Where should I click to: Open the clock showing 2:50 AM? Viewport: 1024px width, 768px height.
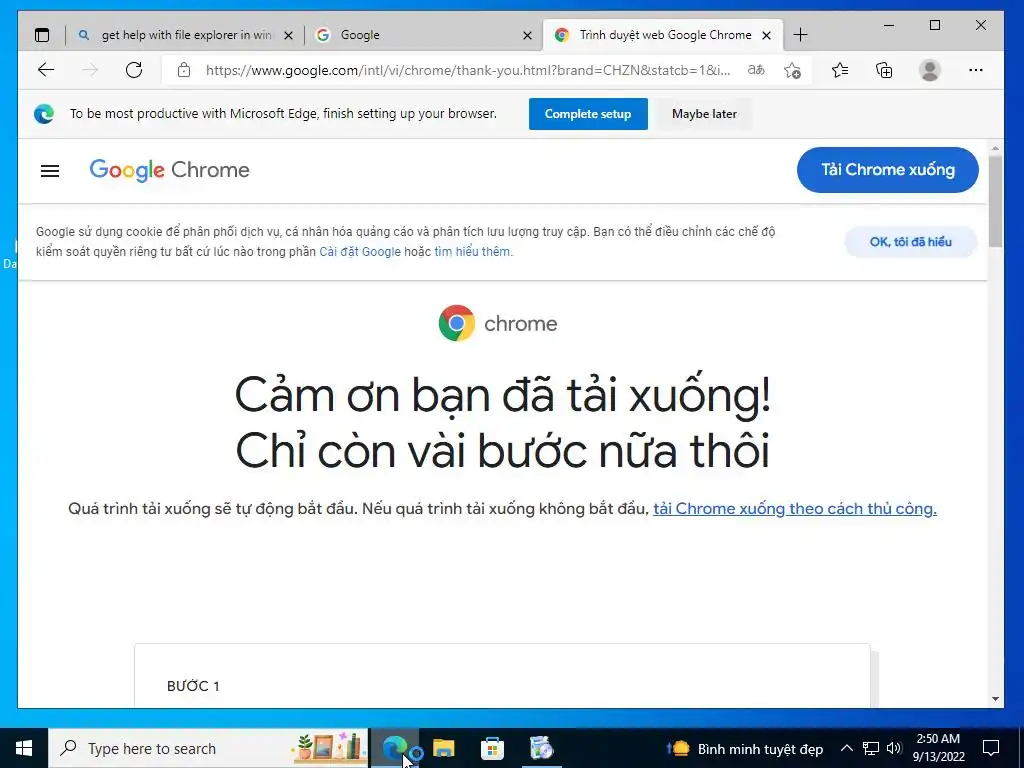938,748
